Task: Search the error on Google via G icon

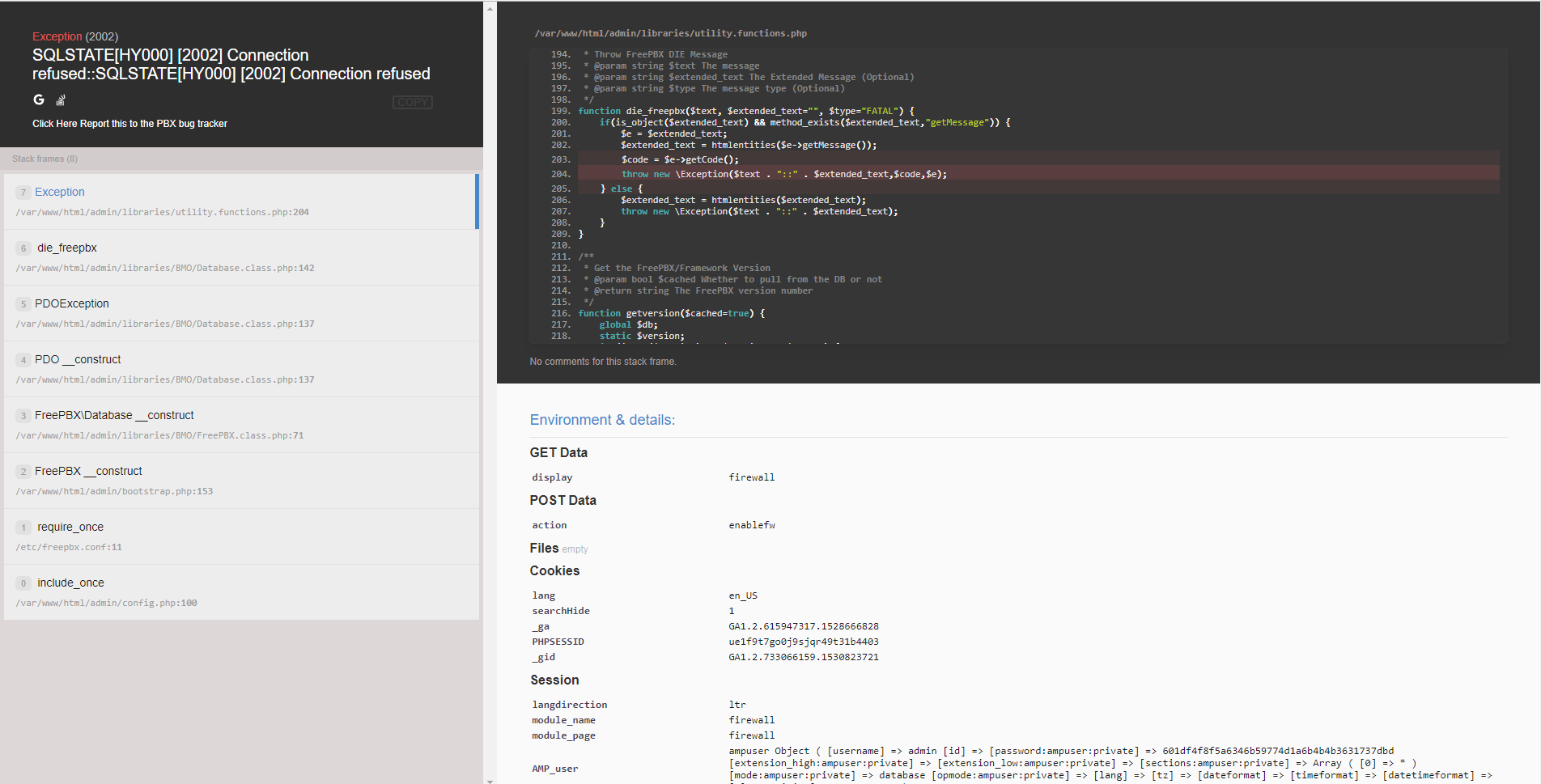Action: 39,100
